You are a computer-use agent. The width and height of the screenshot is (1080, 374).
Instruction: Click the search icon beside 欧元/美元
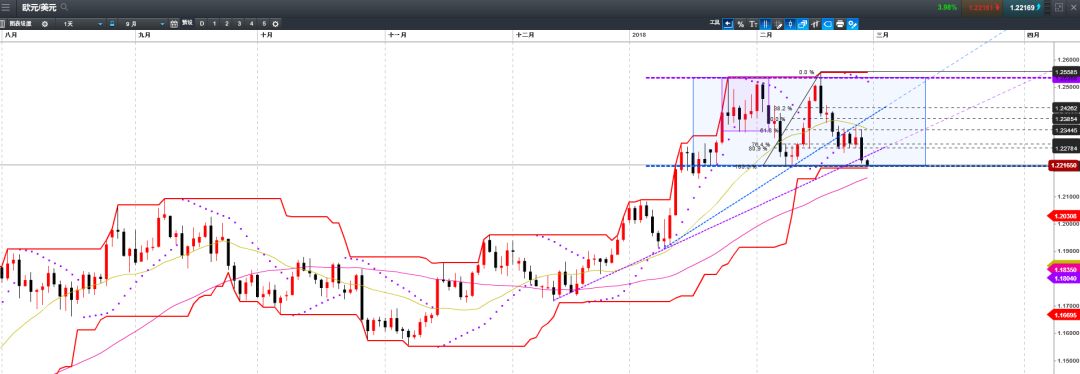[x=64, y=8]
